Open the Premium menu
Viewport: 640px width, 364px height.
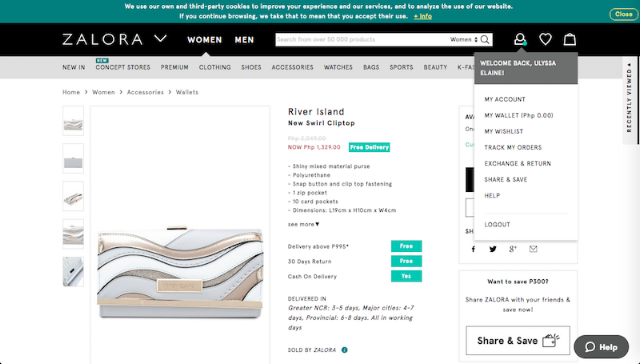pyautogui.click(x=175, y=67)
